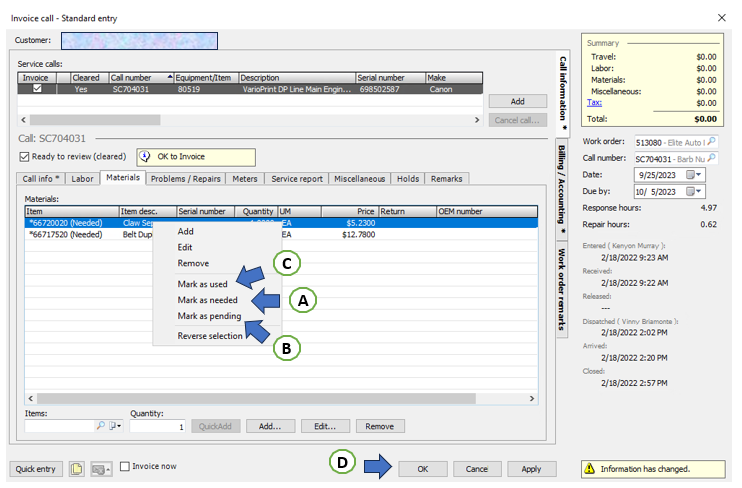
Task: Select the *66717520 (Needed) material row
Action: pos(281,234)
